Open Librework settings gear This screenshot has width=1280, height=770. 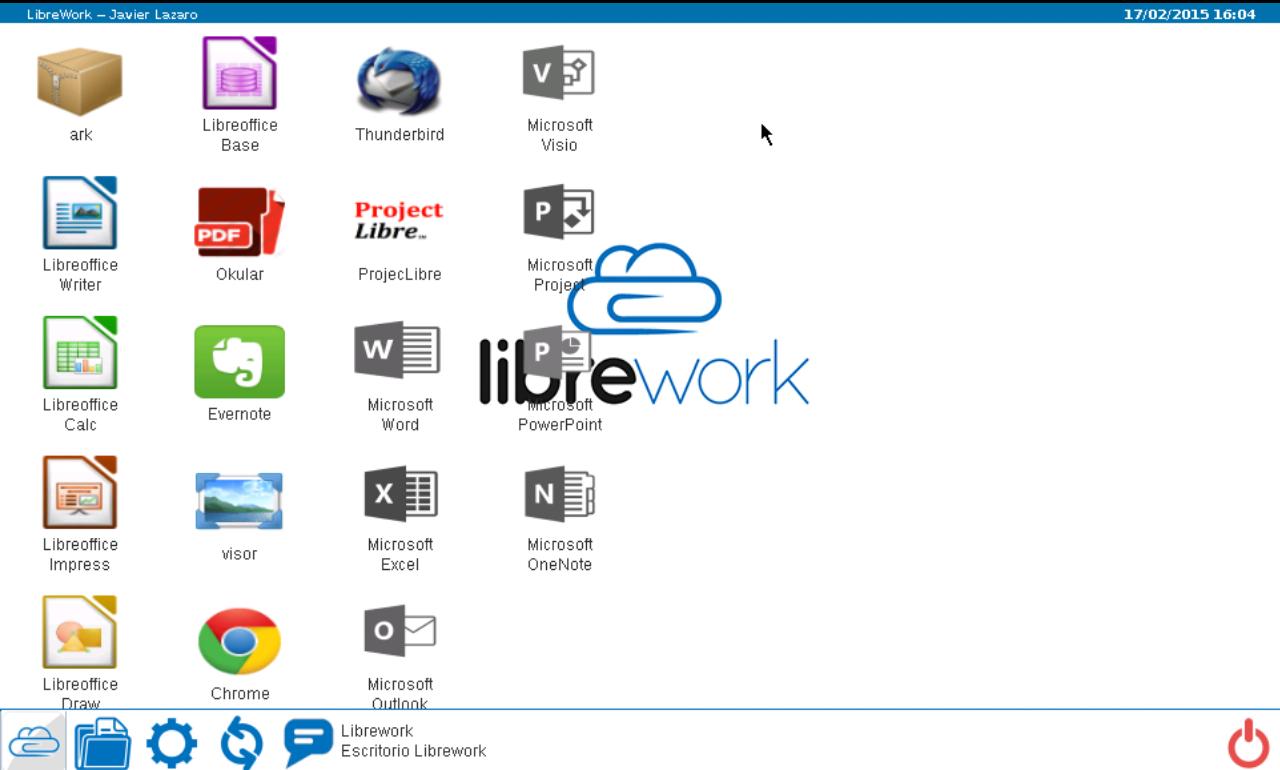pos(172,744)
